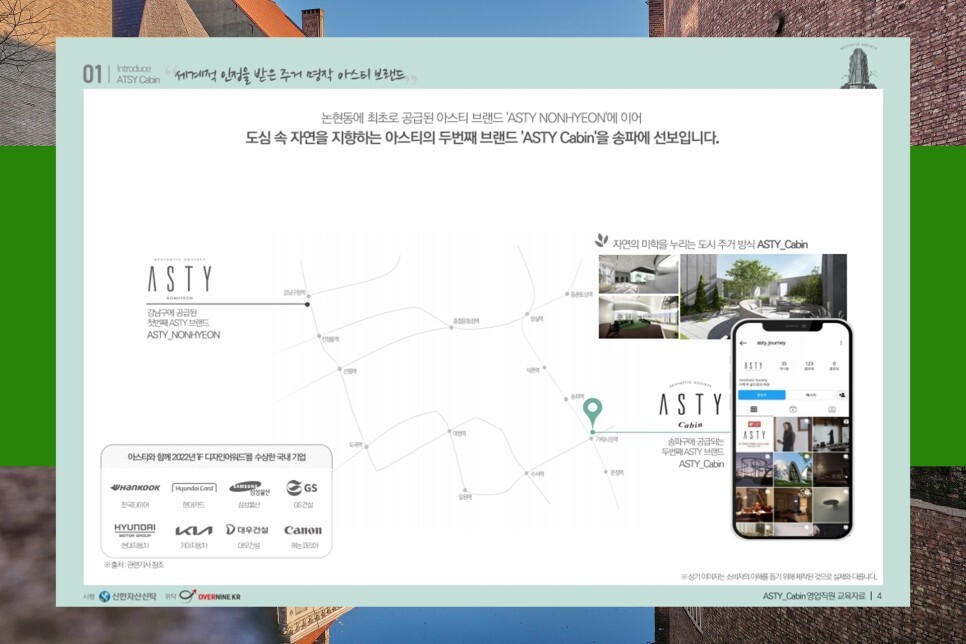Image resolution: width=966 pixels, height=644 pixels.
Task: Click the '2022년 iF 디자인어워드' award box title
Action: click(x=216, y=457)
